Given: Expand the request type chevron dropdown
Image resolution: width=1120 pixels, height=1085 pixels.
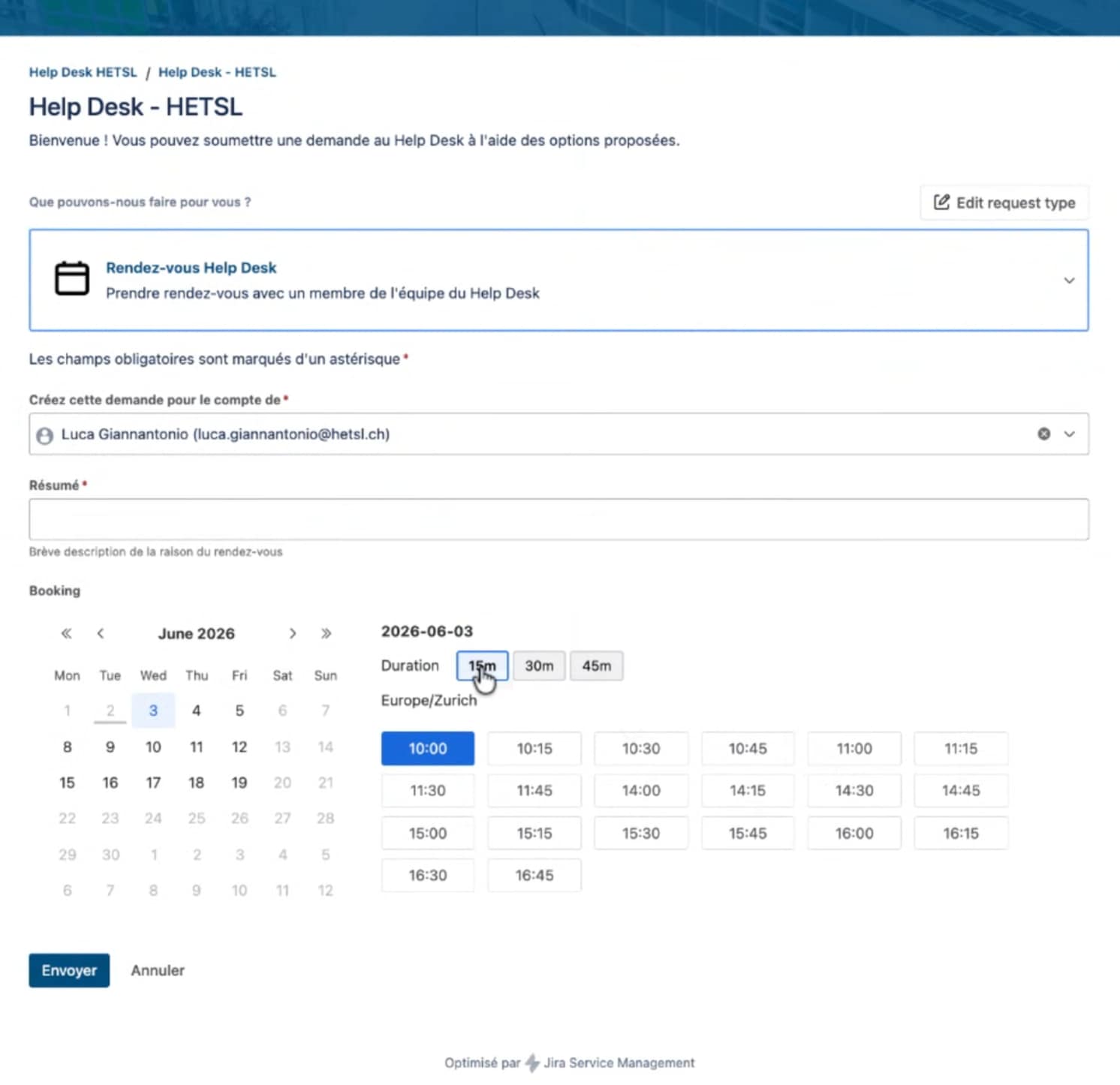Looking at the screenshot, I should (x=1069, y=280).
